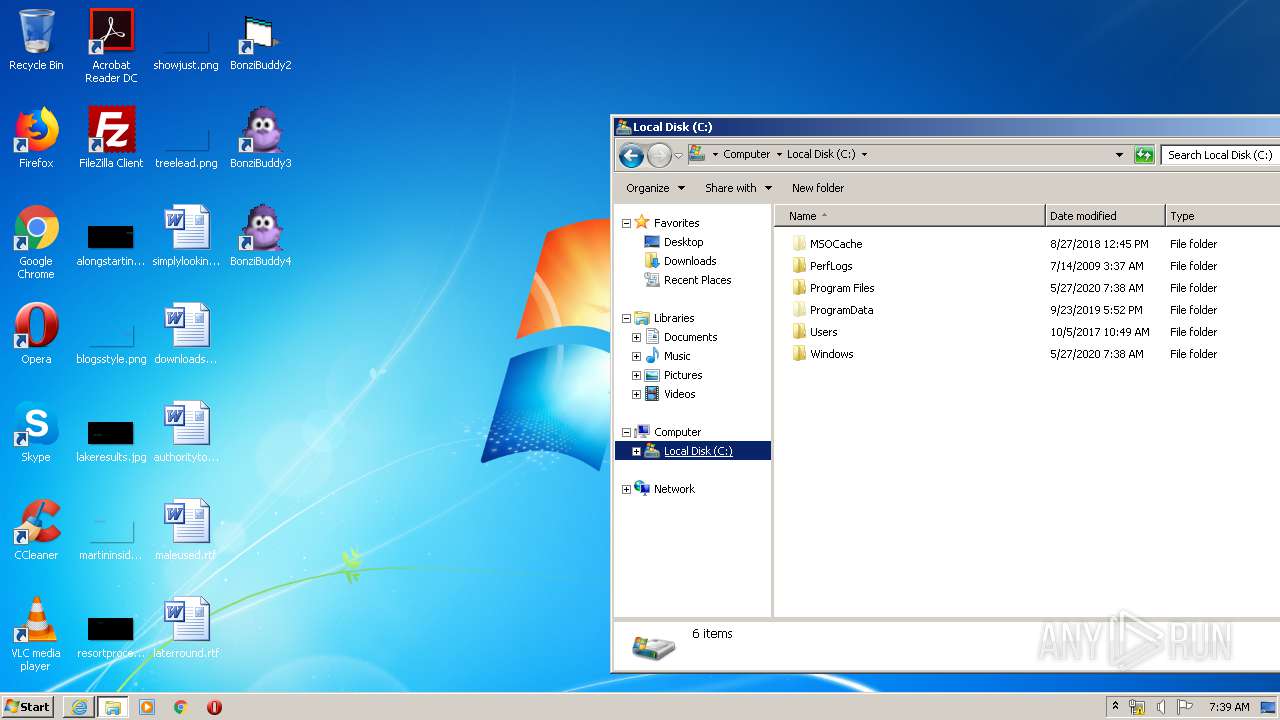Sort by Date modified column header
The width and height of the screenshot is (1280, 720).
(x=1105, y=216)
